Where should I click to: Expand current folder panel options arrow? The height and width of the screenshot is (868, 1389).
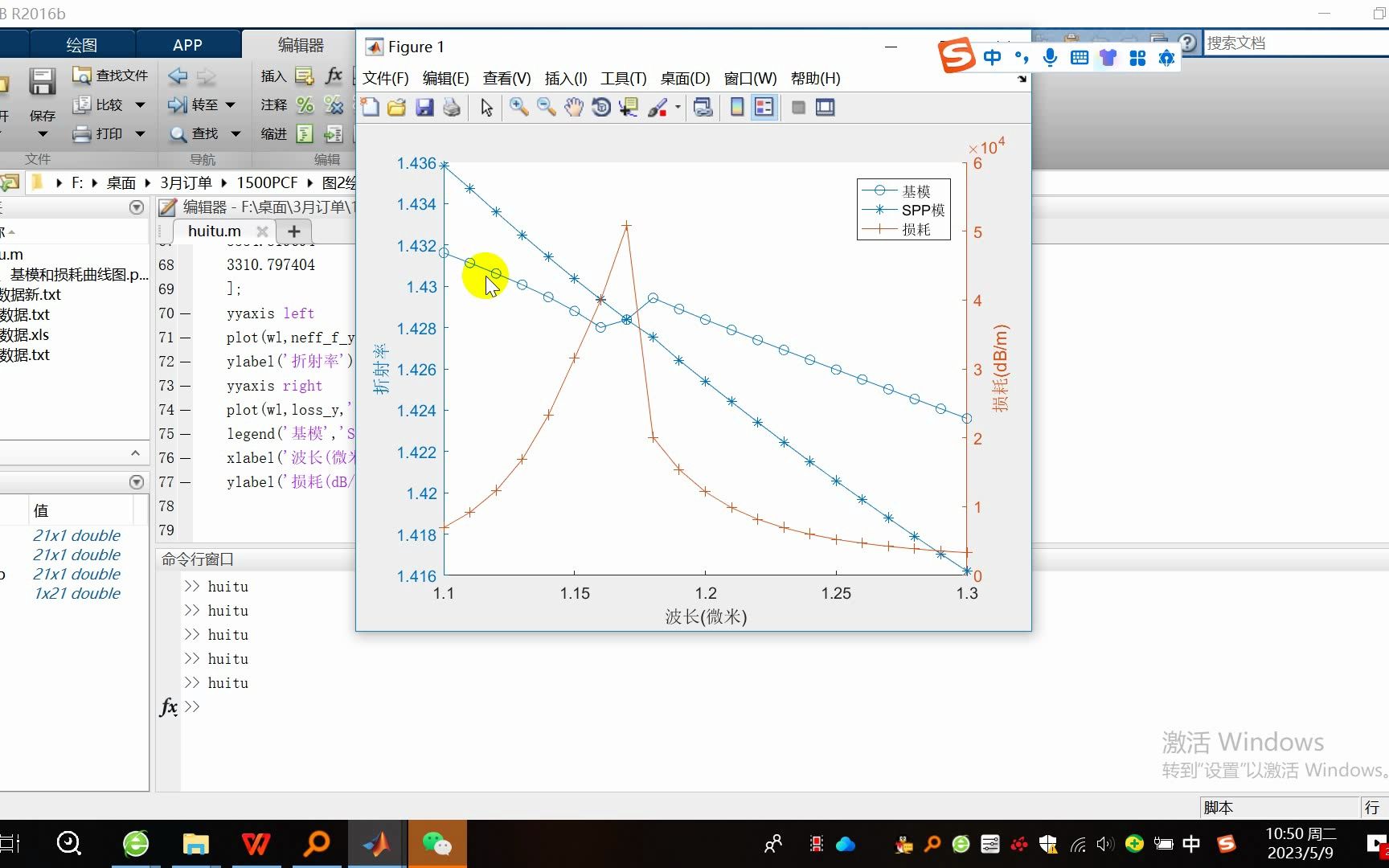pos(137,207)
